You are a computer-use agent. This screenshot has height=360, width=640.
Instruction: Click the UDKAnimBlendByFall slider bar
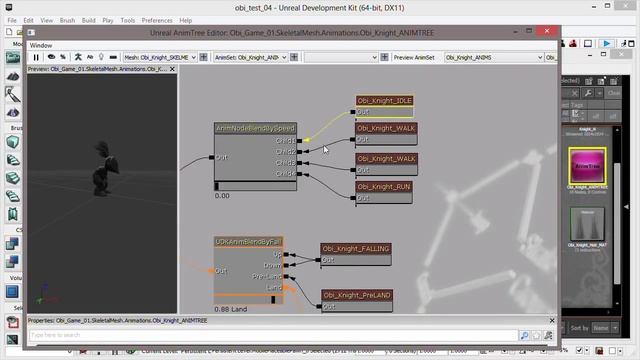(249, 300)
